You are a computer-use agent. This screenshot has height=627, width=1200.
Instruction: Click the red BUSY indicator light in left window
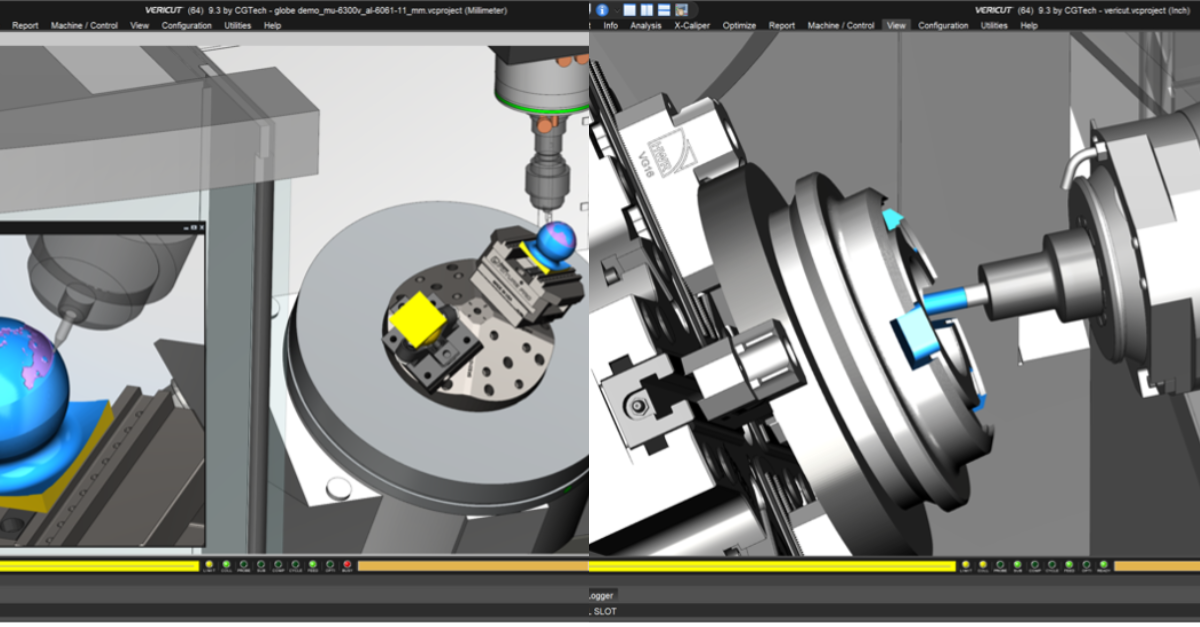pos(347,565)
